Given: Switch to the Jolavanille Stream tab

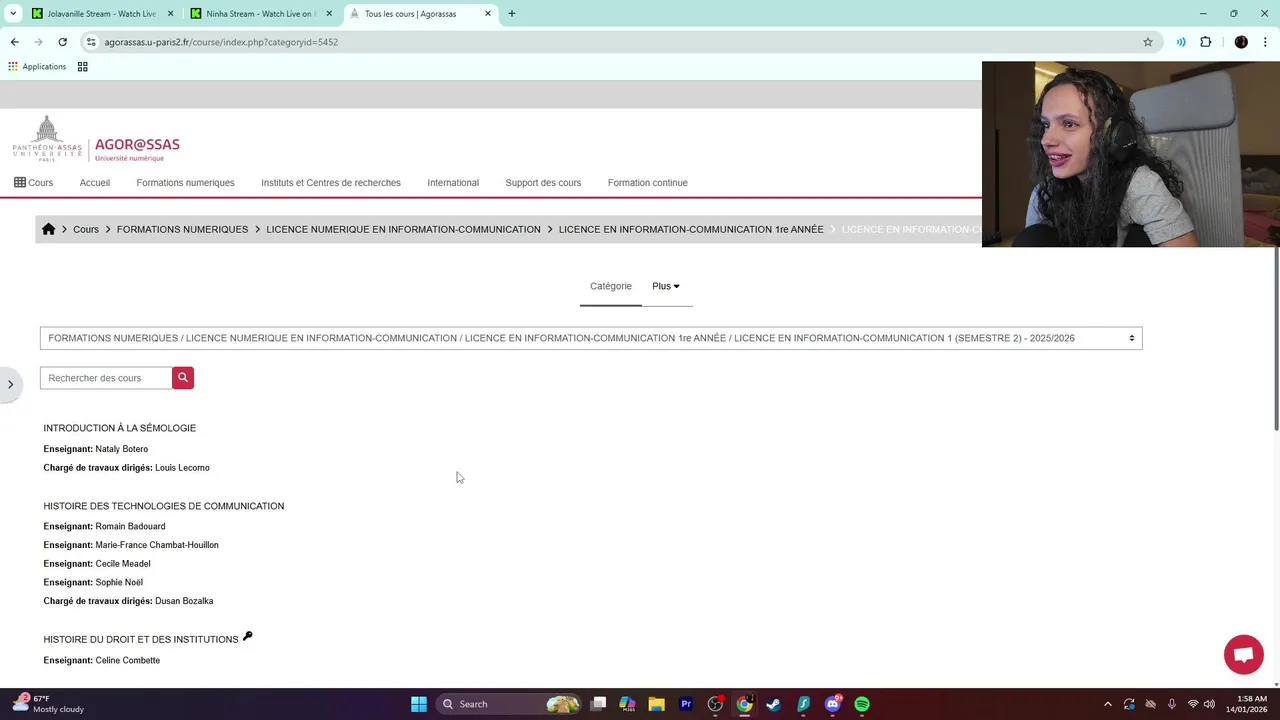Looking at the screenshot, I should (x=100, y=14).
